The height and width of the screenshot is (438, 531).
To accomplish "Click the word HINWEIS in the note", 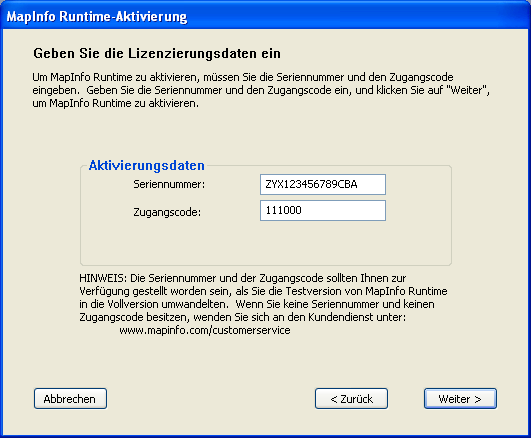I will 103,278.
